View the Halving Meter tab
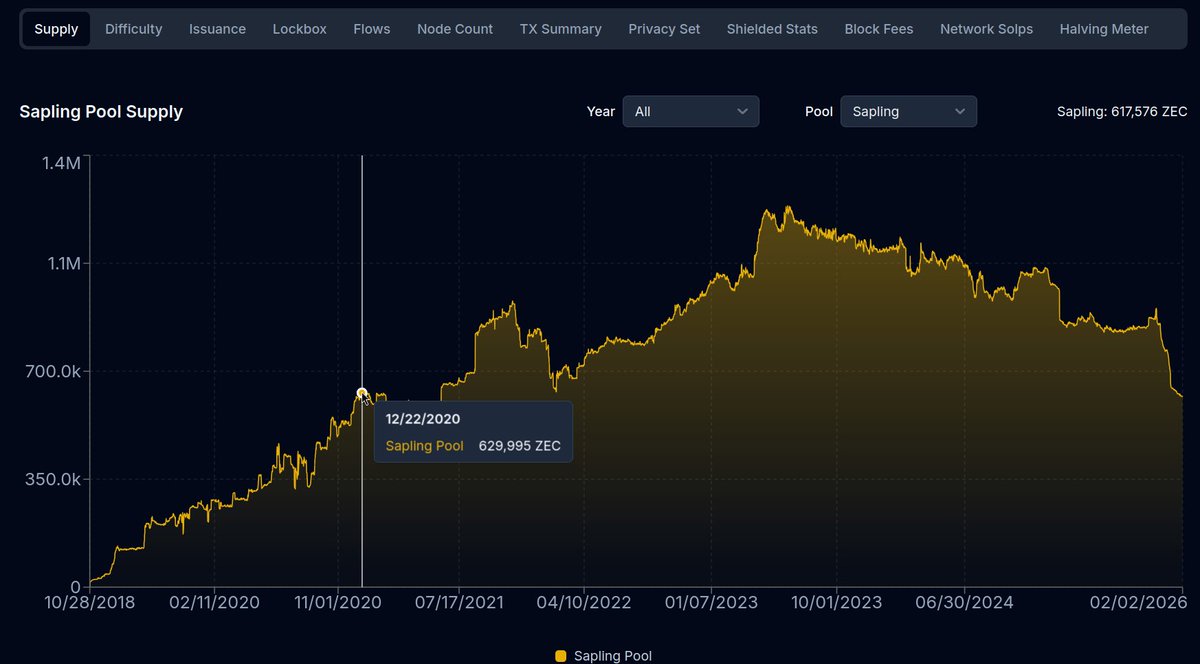The image size is (1200, 664). coord(1104,29)
